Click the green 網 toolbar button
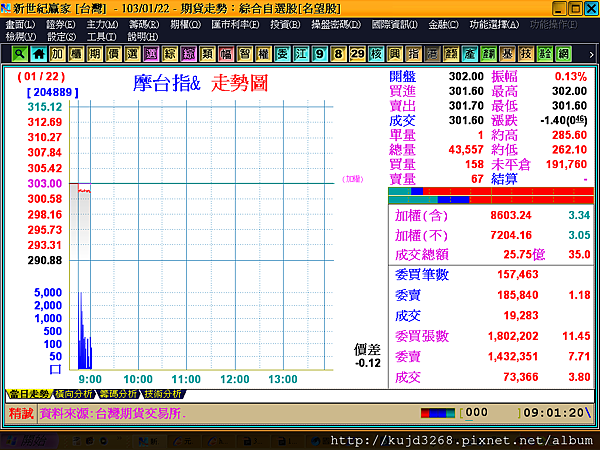Viewport: 600px width, 450px height. (563, 54)
